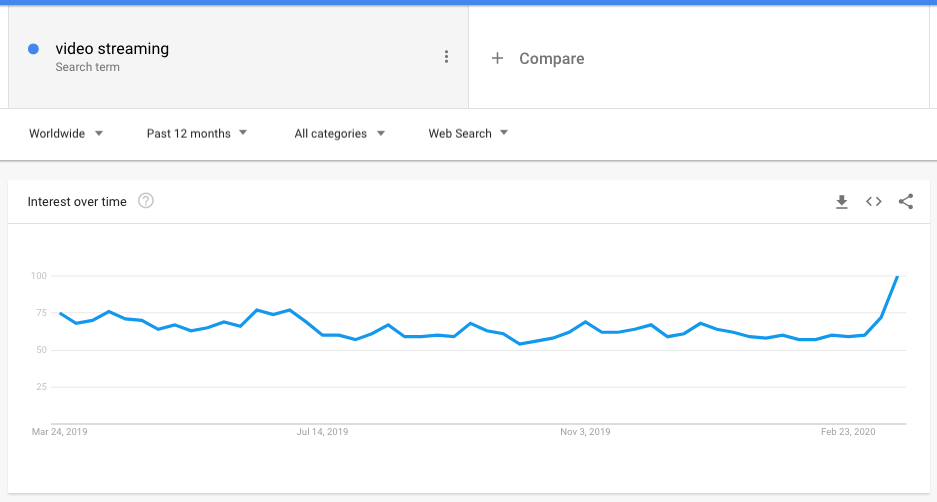Open the Past 12 months time range
Viewport: 937px width, 502px height.
pyautogui.click(x=197, y=133)
